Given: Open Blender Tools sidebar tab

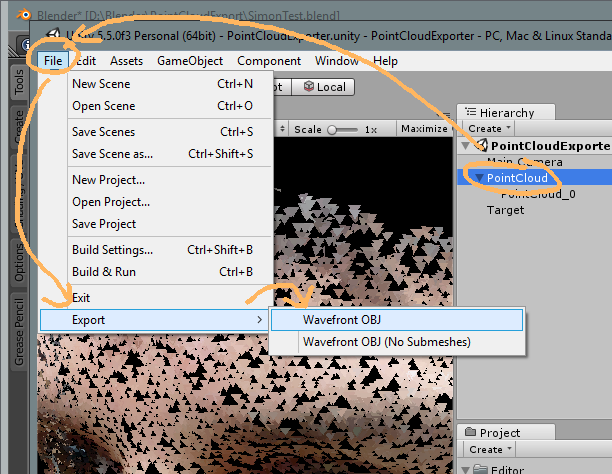Looking at the screenshot, I should (19, 82).
